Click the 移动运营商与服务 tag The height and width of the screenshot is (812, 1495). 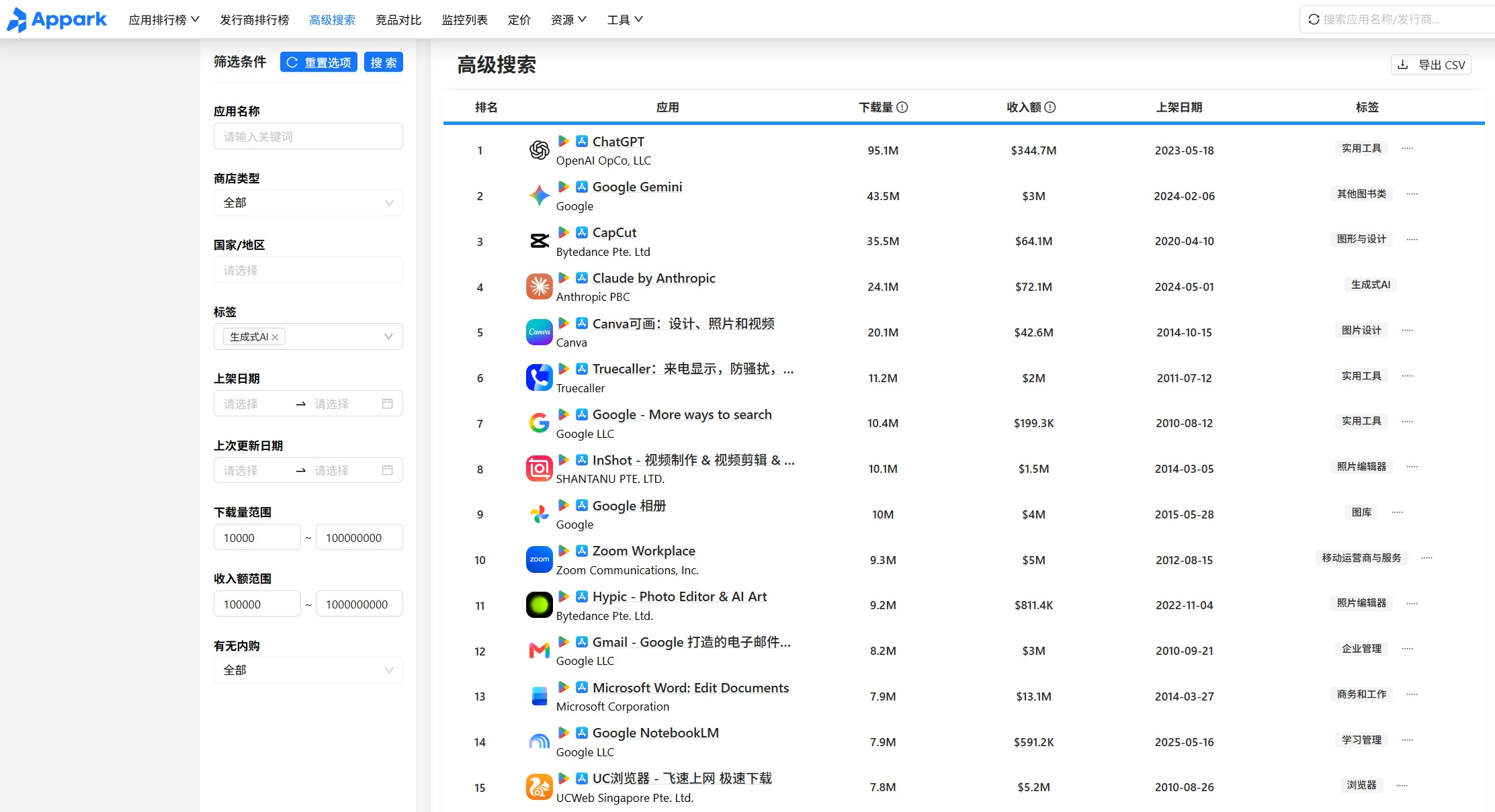point(1361,558)
